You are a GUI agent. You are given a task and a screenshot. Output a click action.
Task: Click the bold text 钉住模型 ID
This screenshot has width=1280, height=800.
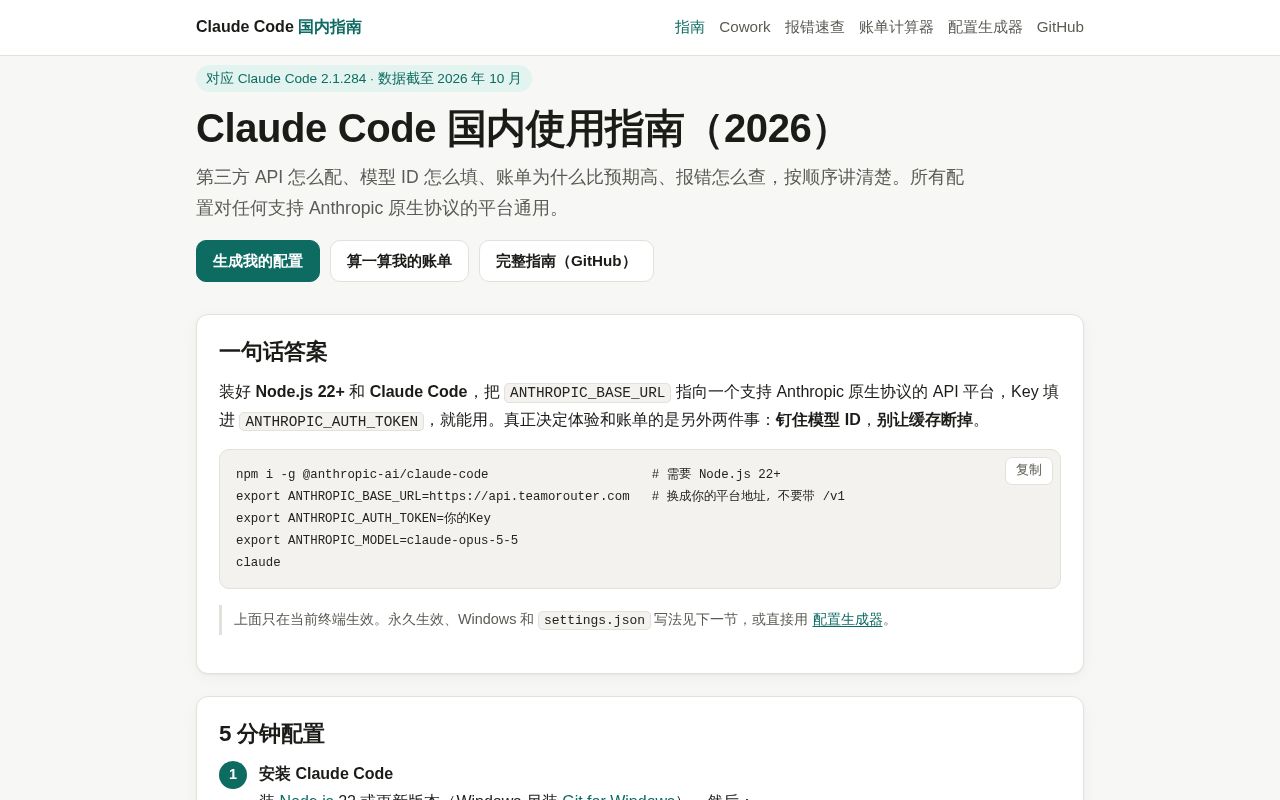click(818, 420)
